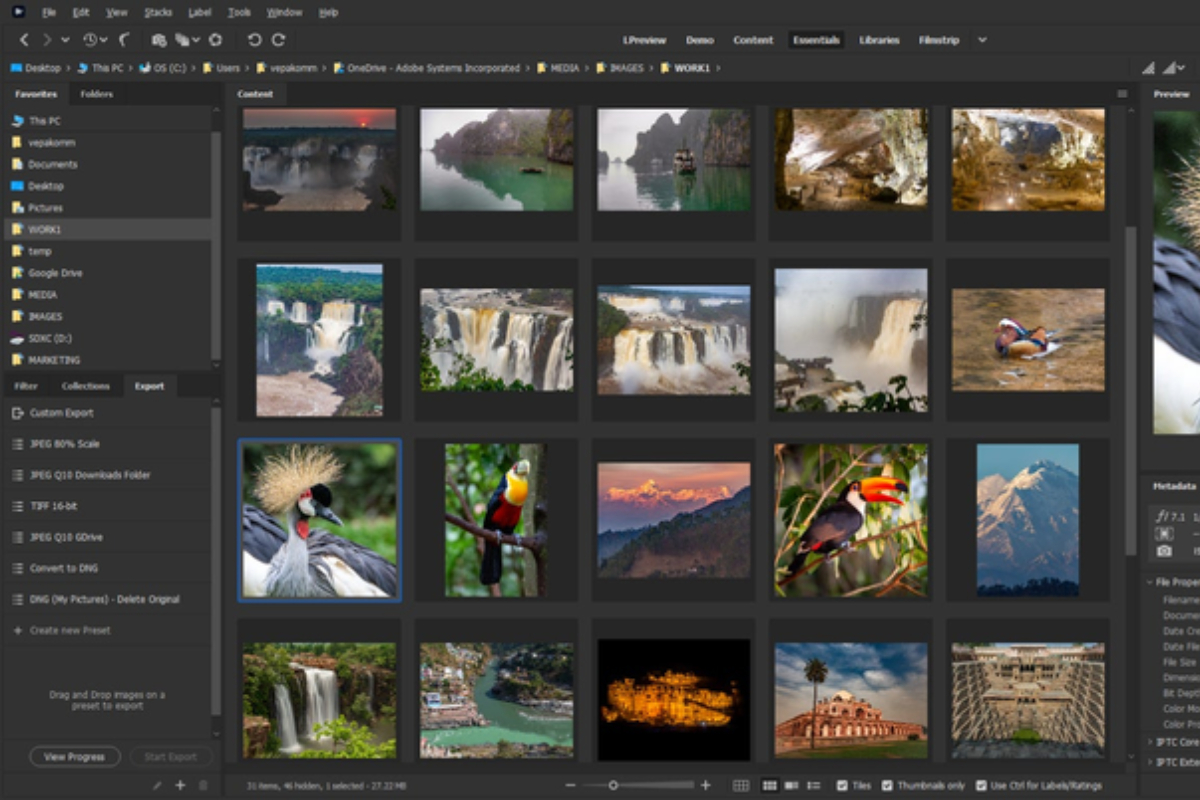Expand the workspace switcher chevron beside Filmstrip
The image size is (1200, 800).
pyautogui.click(x=981, y=40)
